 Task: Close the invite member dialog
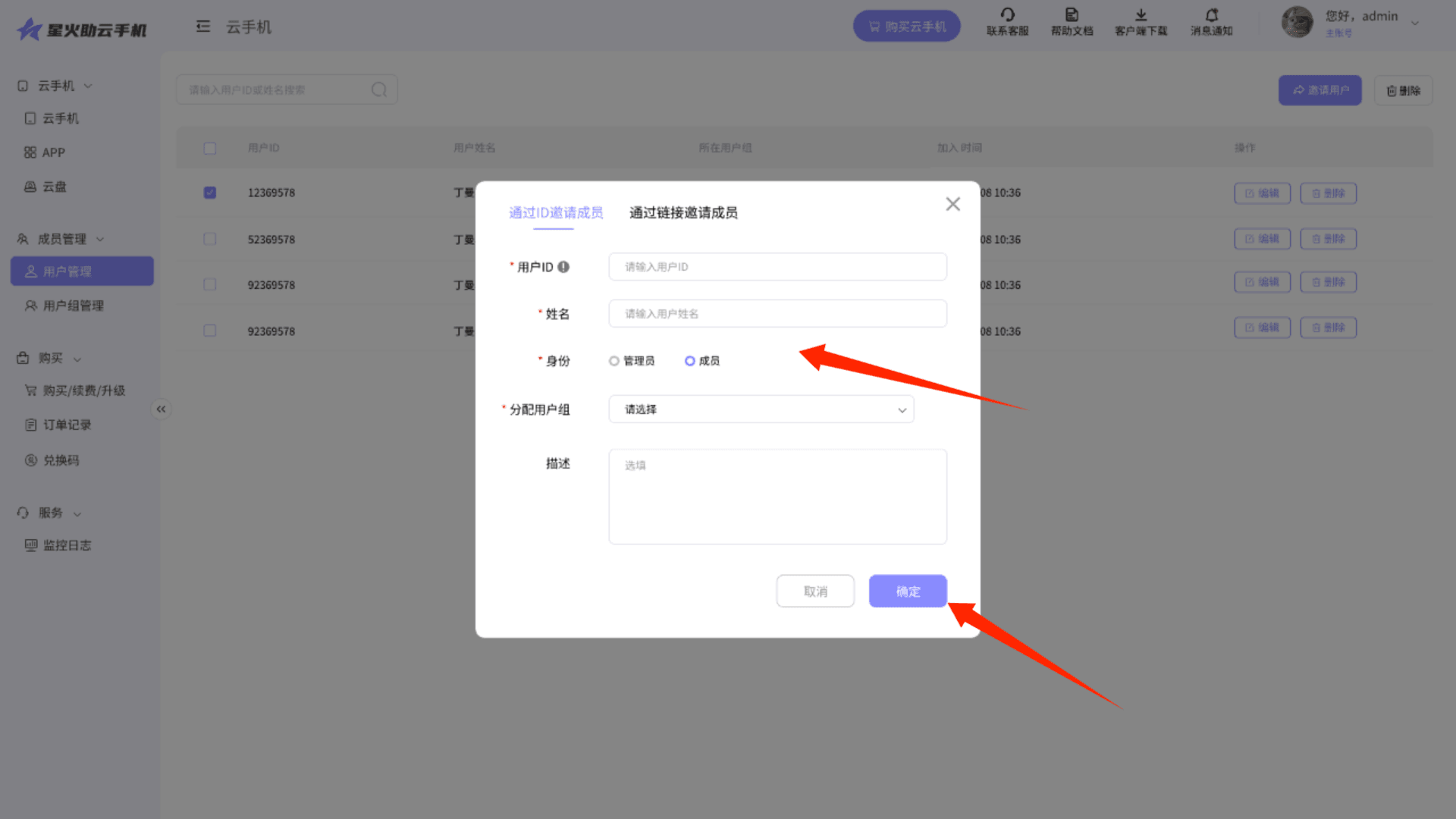pos(952,204)
